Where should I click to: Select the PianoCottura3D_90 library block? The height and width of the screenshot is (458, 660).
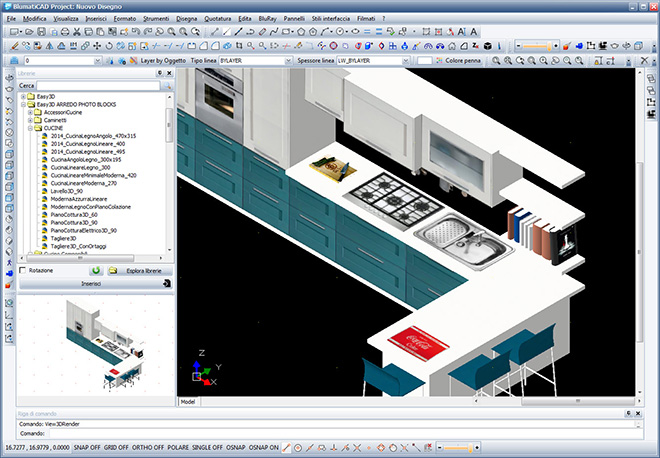(x=74, y=222)
